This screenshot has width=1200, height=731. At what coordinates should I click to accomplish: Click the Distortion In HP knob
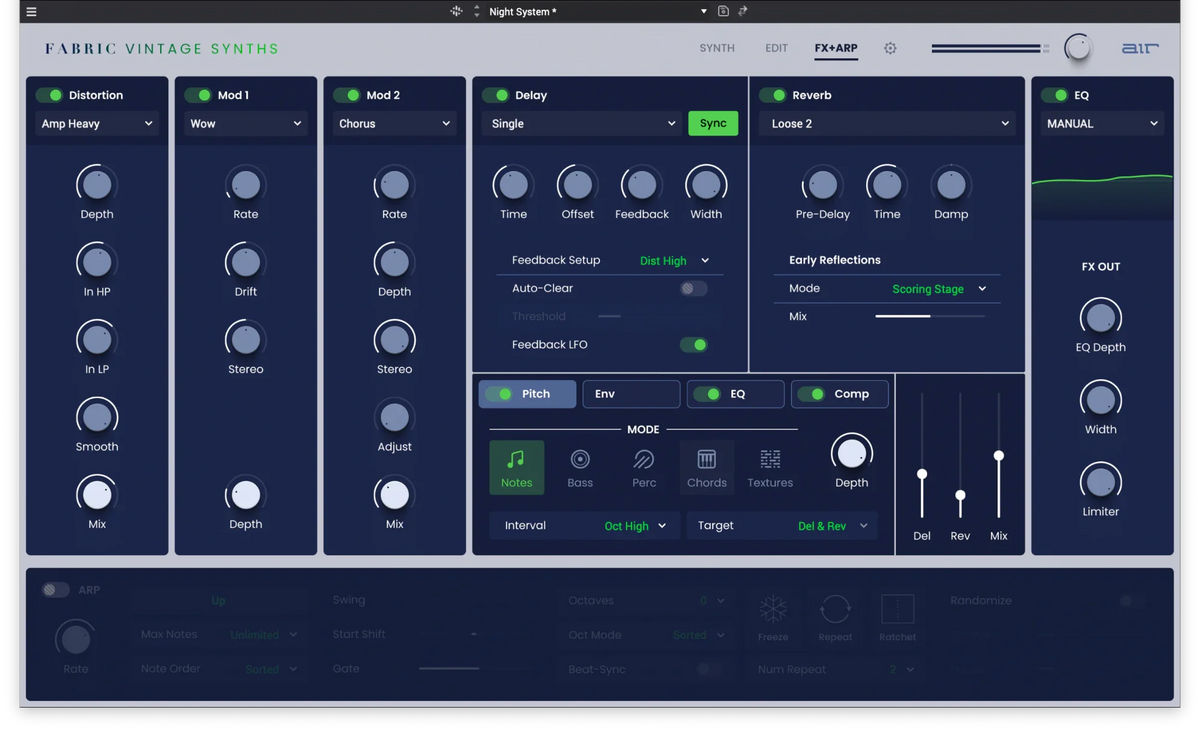click(97, 262)
